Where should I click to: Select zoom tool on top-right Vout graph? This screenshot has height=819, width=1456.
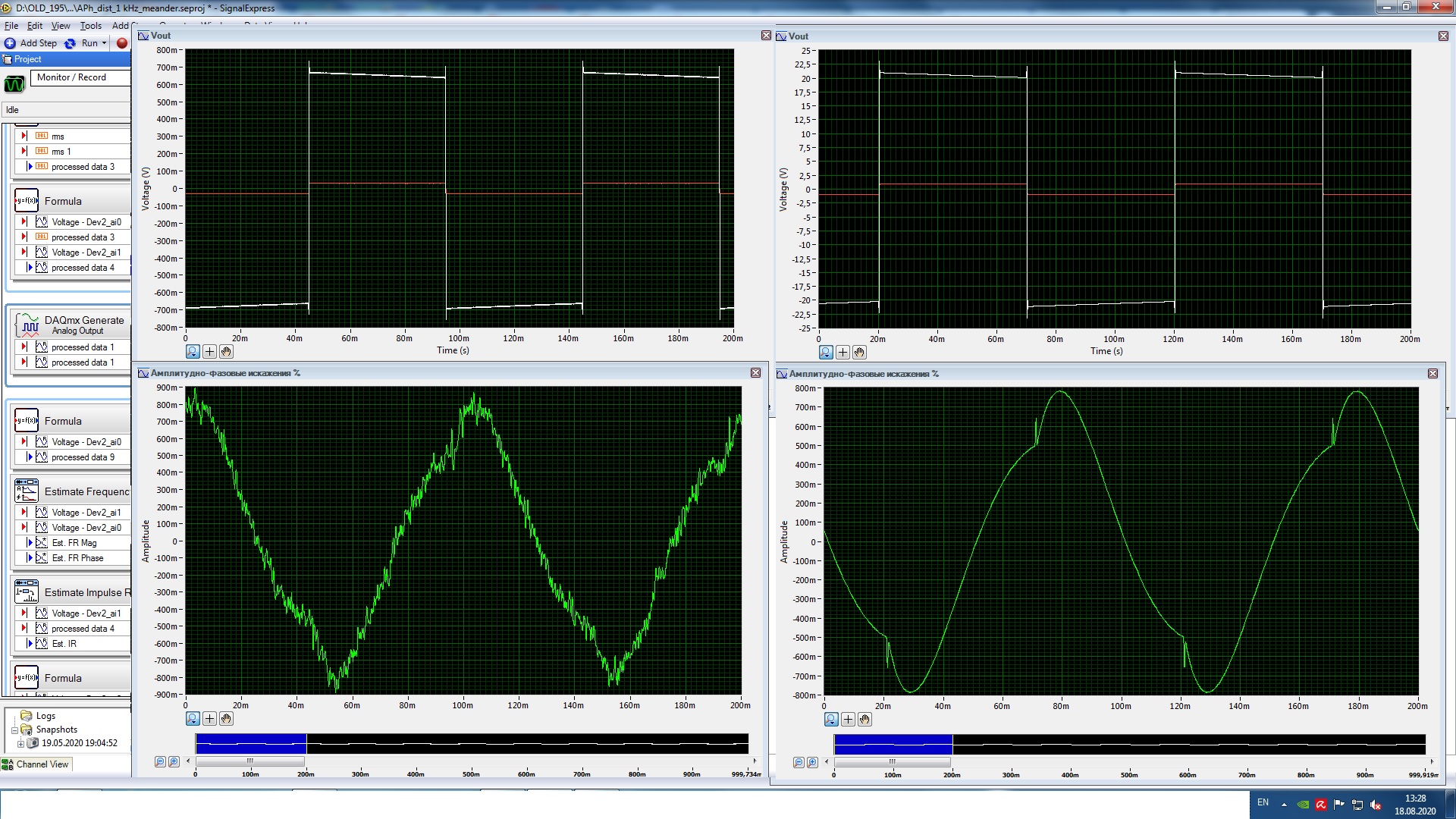(826, 352)
